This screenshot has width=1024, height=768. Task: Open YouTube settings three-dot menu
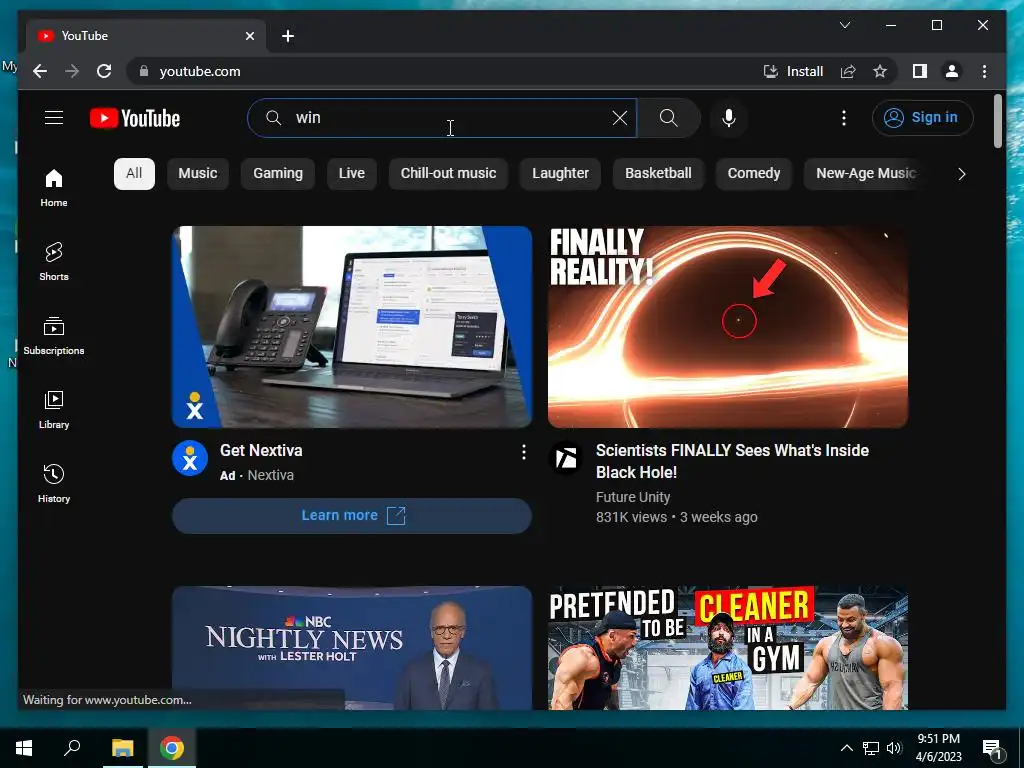click(844, 118)
